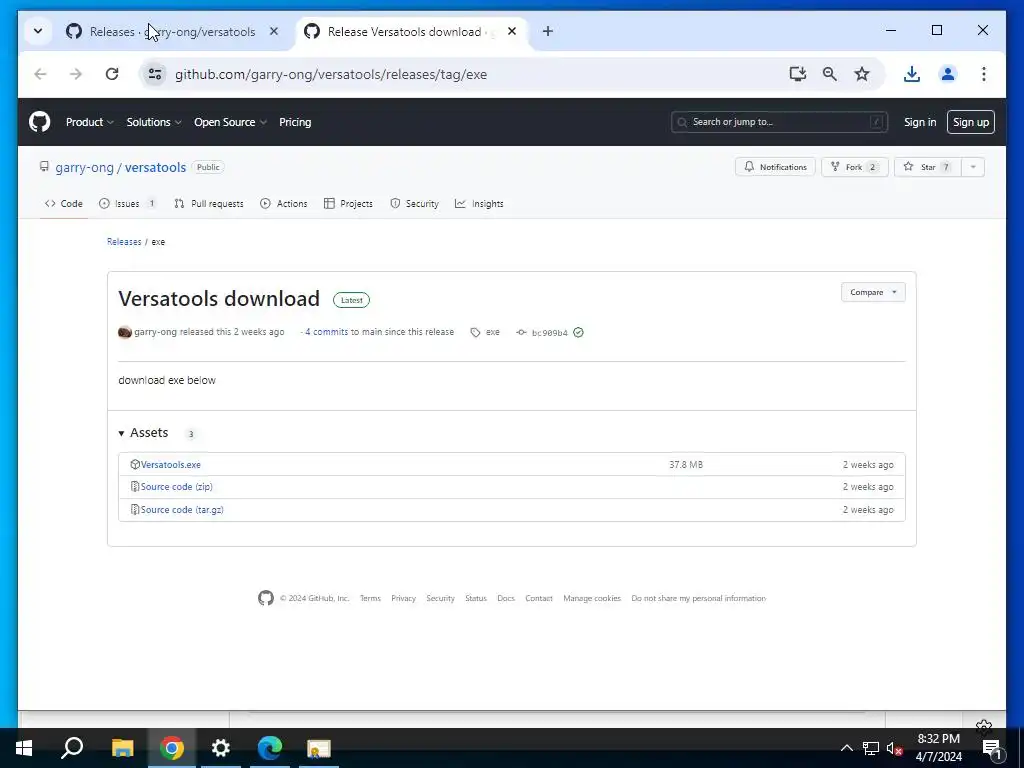
Task: Go back using the browser back arrow
Action: tap(40, 74)
